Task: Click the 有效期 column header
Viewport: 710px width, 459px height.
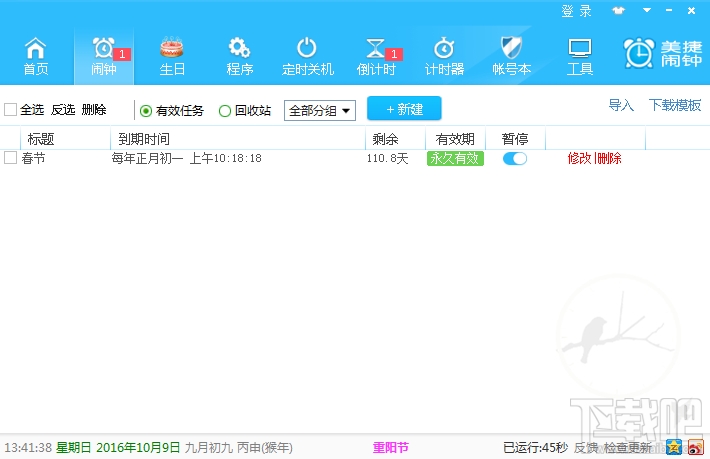Action: pyautogui.click(x=455, y=139)
